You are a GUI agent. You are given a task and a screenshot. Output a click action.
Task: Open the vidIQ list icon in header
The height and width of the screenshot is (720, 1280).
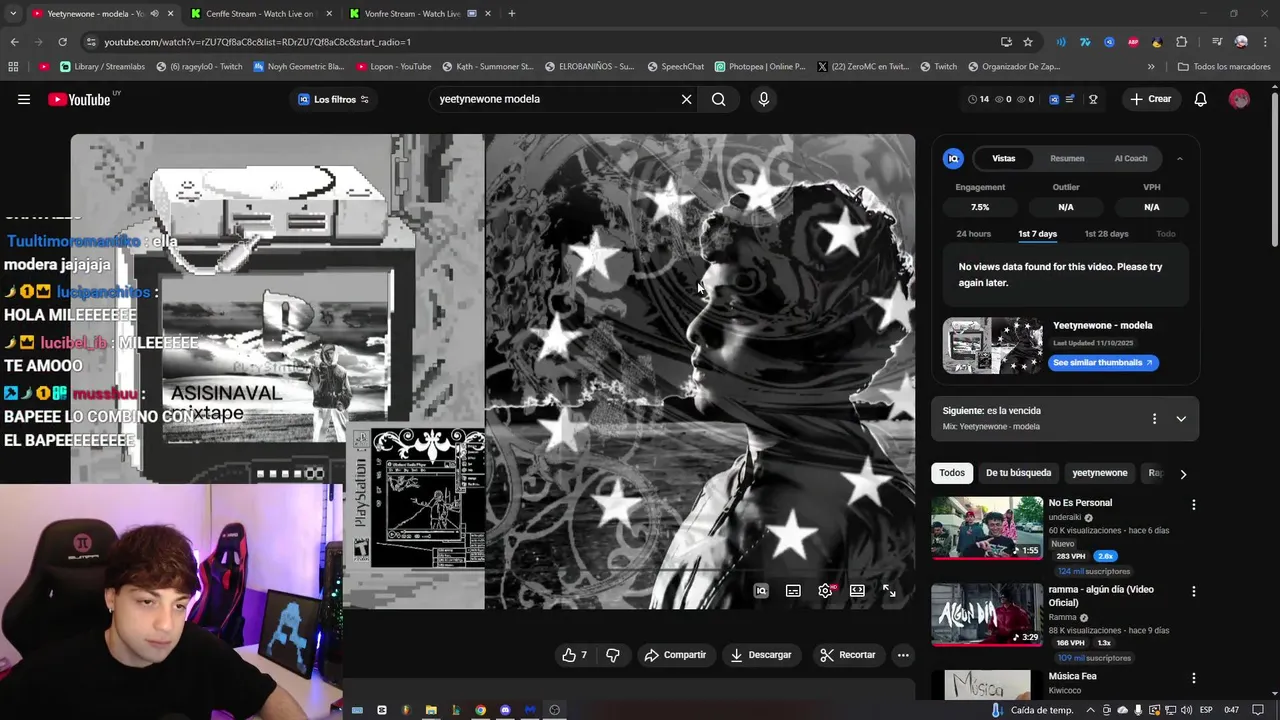1070,99
